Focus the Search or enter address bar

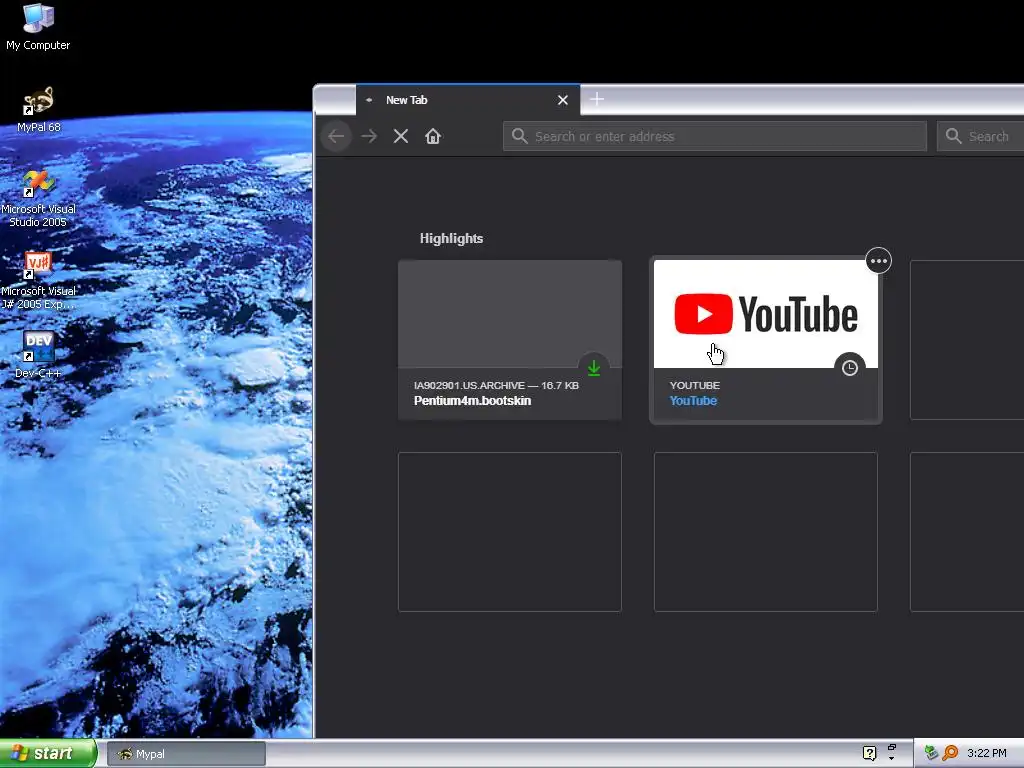pos(714,136)
